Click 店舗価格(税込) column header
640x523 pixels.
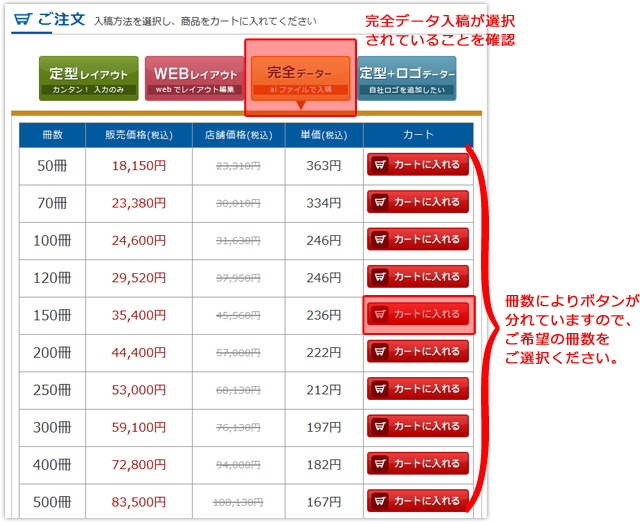coord(238,135)
